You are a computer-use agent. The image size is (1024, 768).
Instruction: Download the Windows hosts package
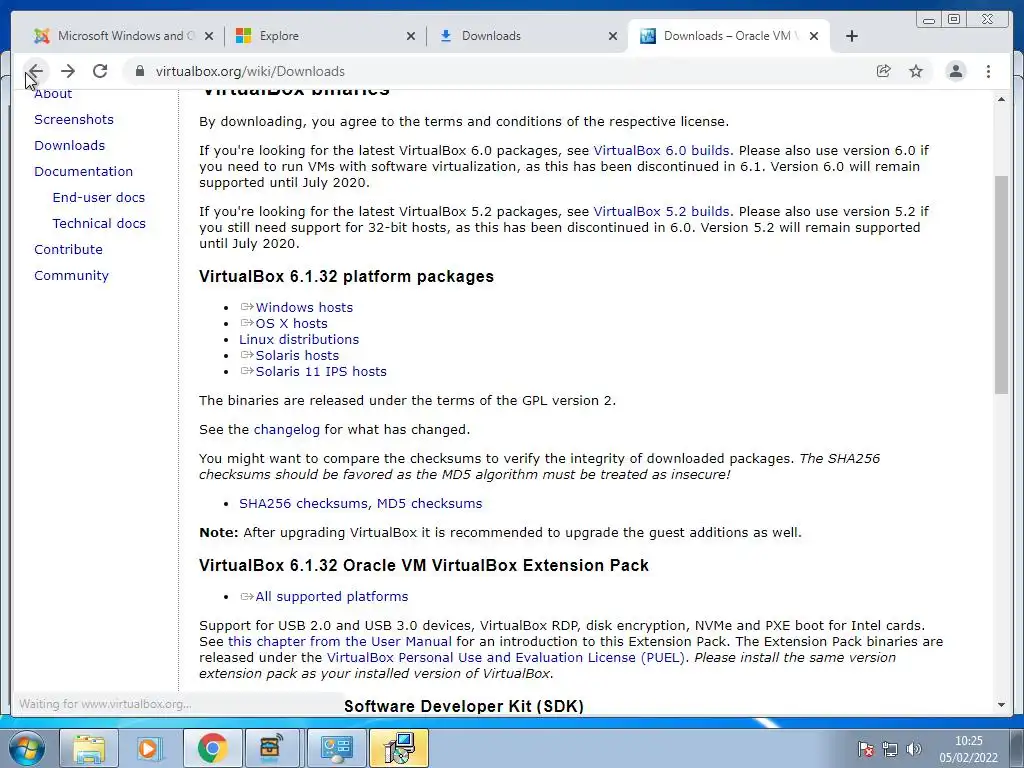click(x=304, y=308)
